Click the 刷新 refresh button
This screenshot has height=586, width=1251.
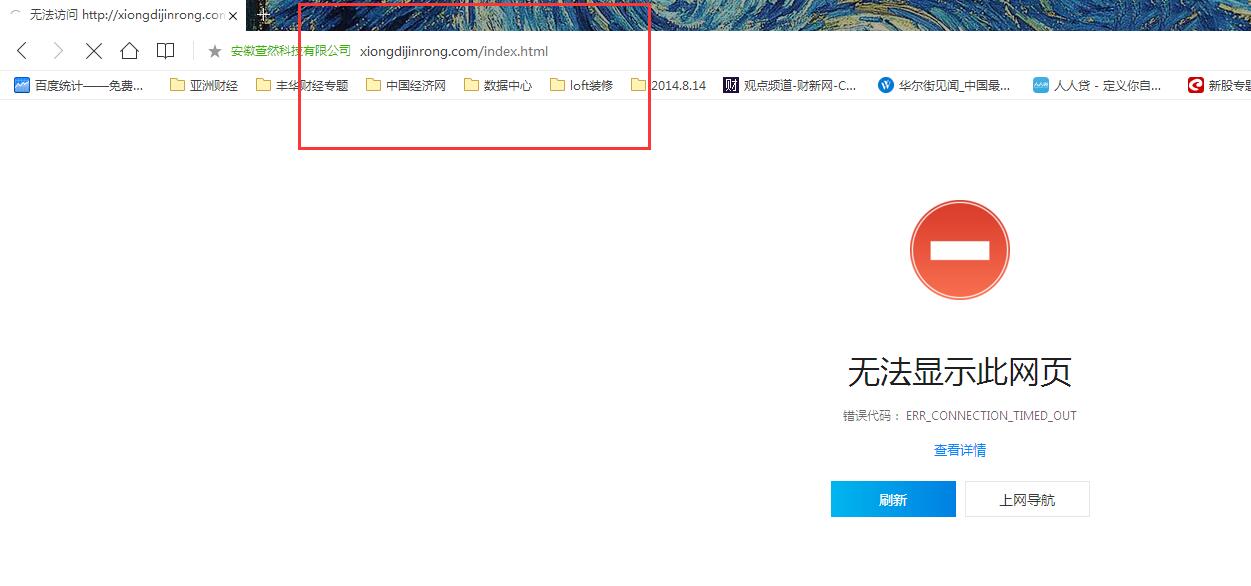click(892, 498)
